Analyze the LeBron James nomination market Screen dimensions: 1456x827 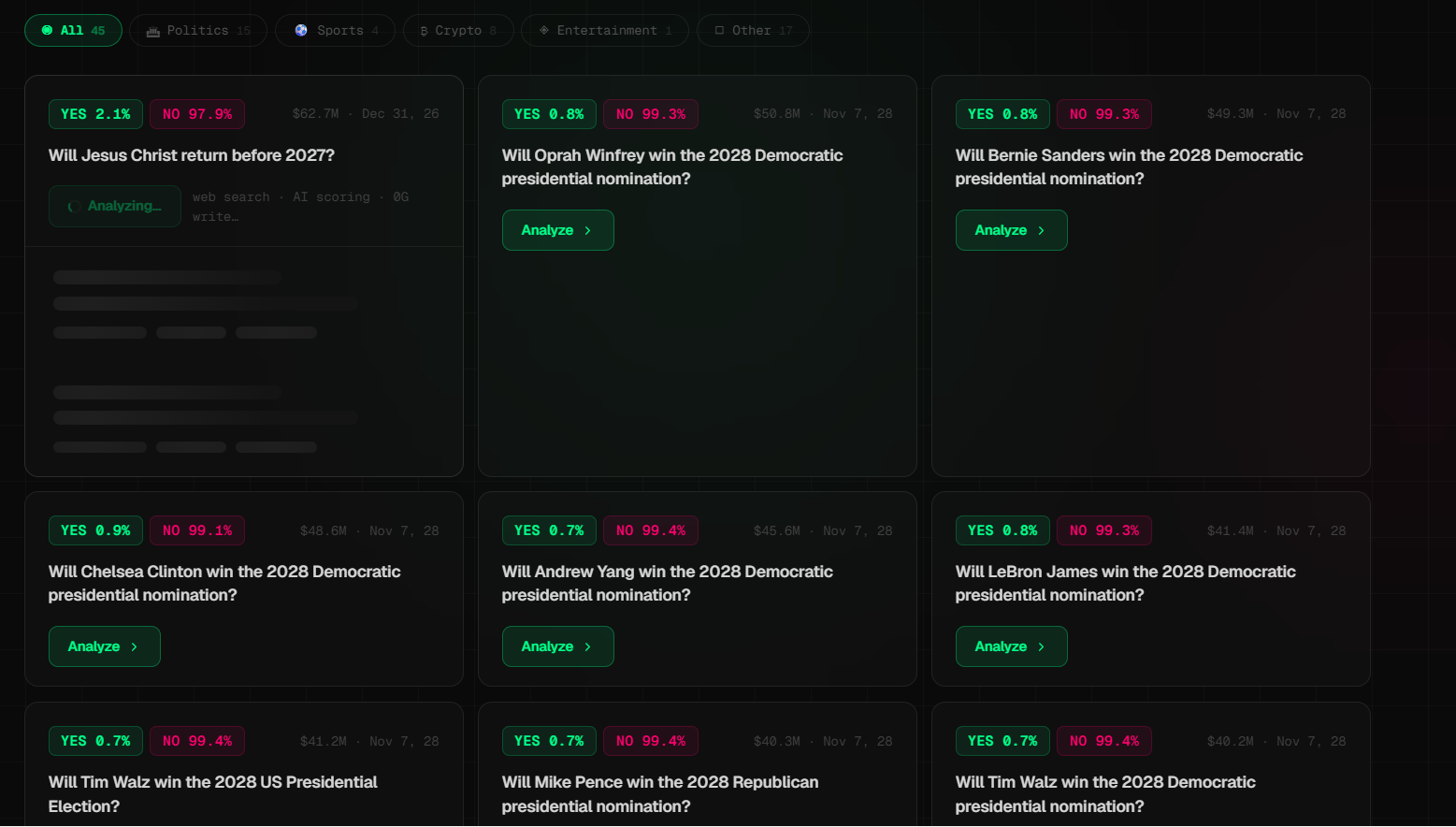click(1011, 646)
